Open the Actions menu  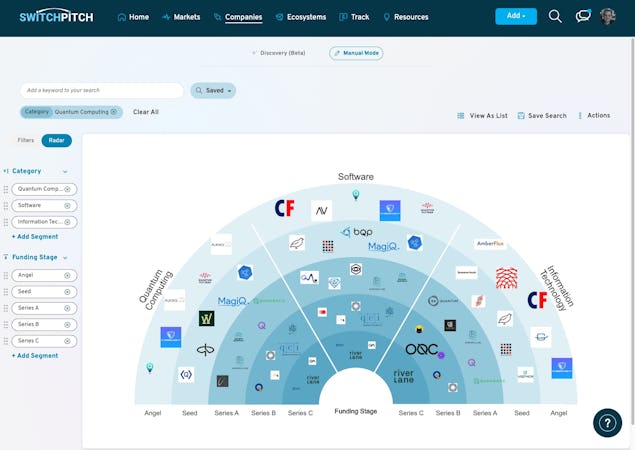[x=594, y=115]
